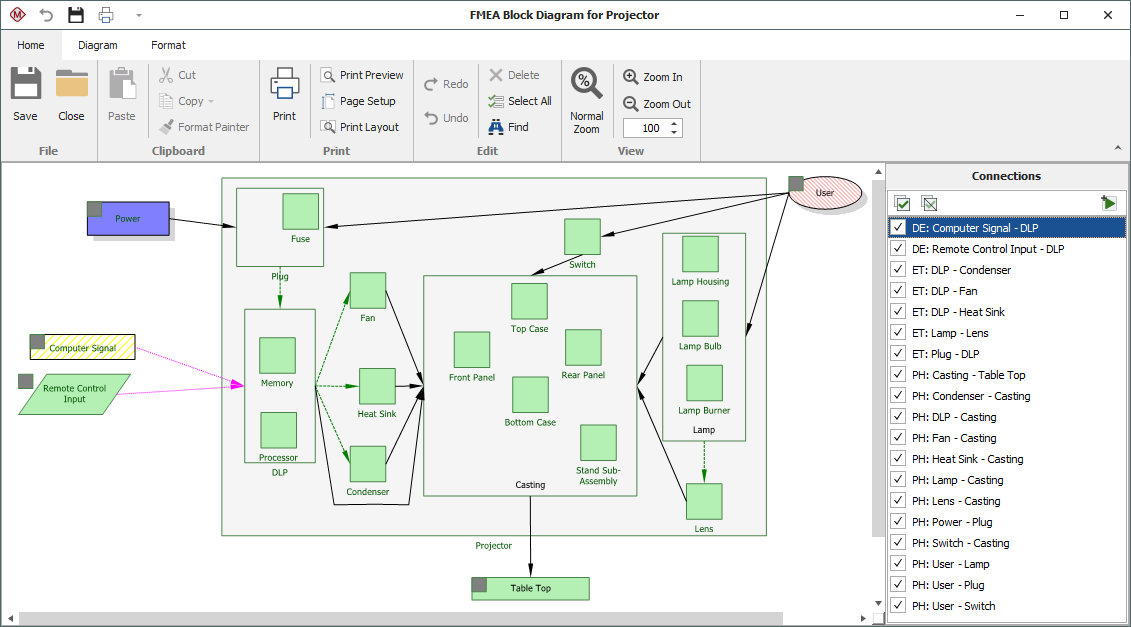Open Page Setup
Viewport: 1131px width, 627px height.
tap(358, 101)
